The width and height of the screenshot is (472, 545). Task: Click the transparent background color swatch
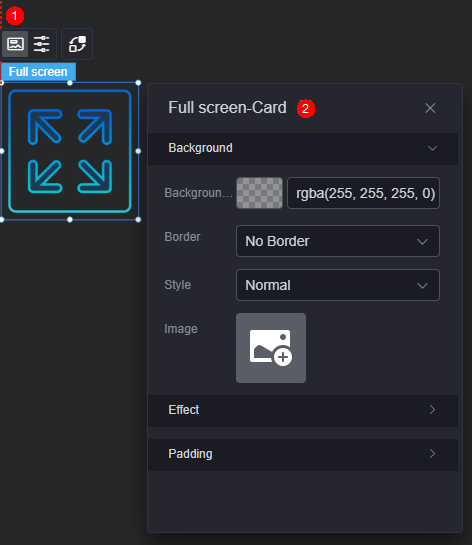(x=259, y=193)
